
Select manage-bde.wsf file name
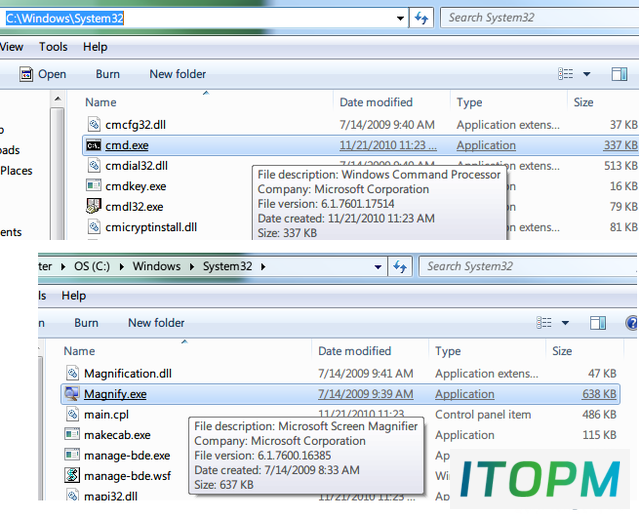tap(127, 476)
